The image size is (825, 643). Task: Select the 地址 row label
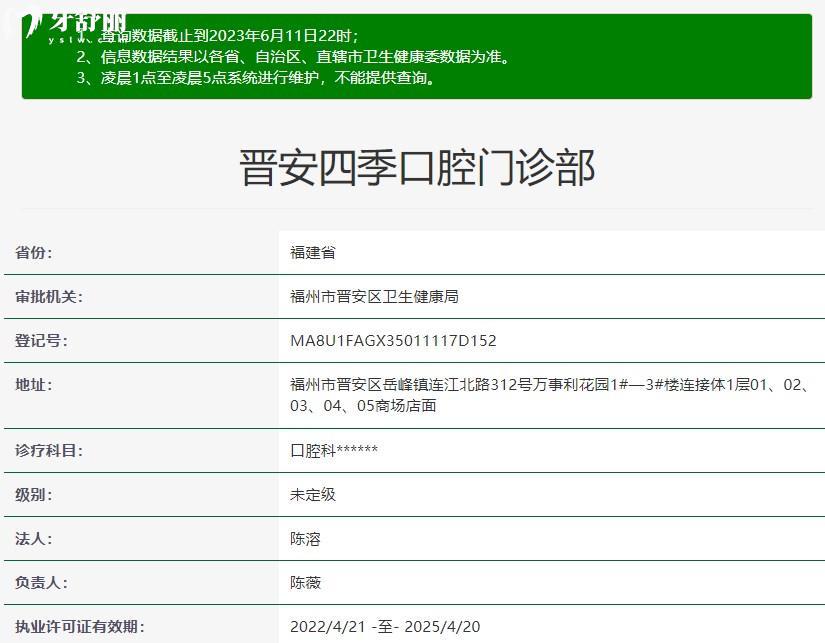[34, 385]
